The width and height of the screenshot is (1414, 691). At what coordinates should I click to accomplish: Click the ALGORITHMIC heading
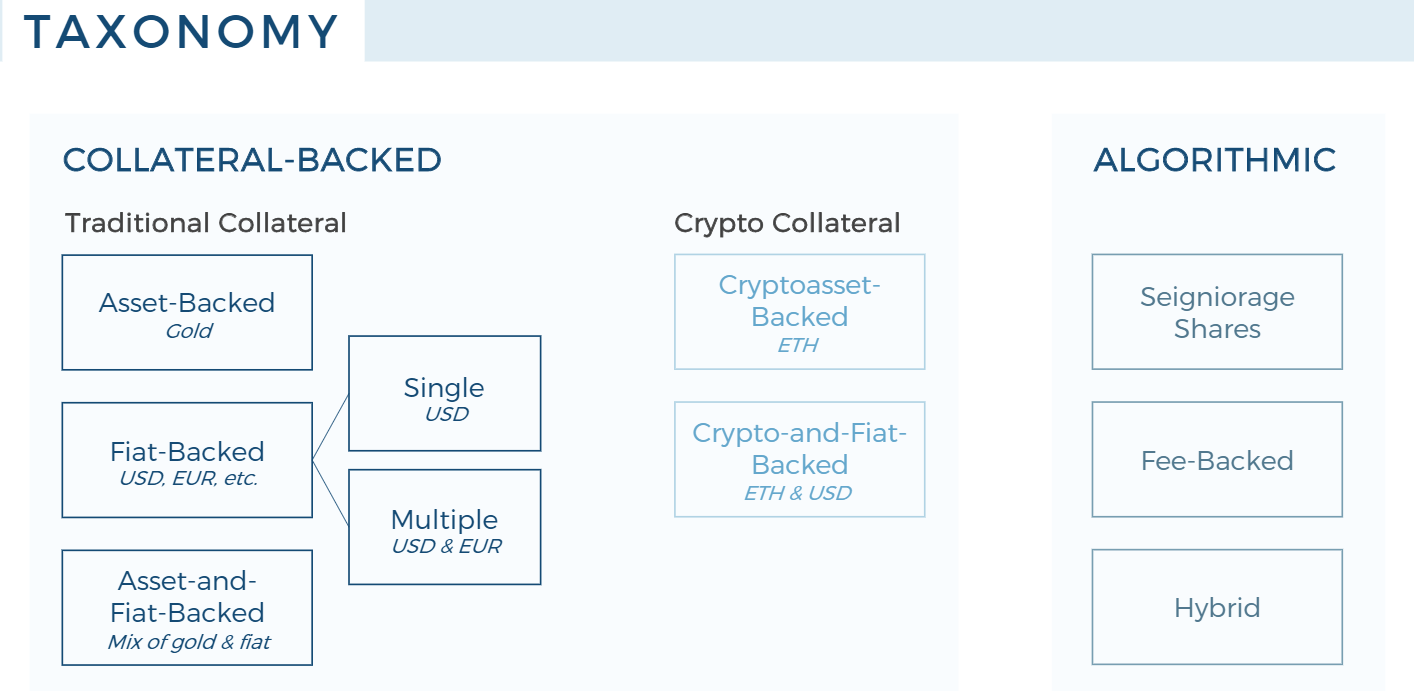click(1215, 160)
